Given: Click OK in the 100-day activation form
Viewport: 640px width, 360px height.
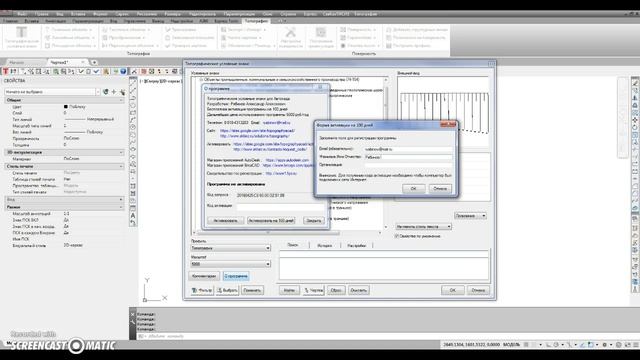Looking at the screenshot, I should click(413, 189).
